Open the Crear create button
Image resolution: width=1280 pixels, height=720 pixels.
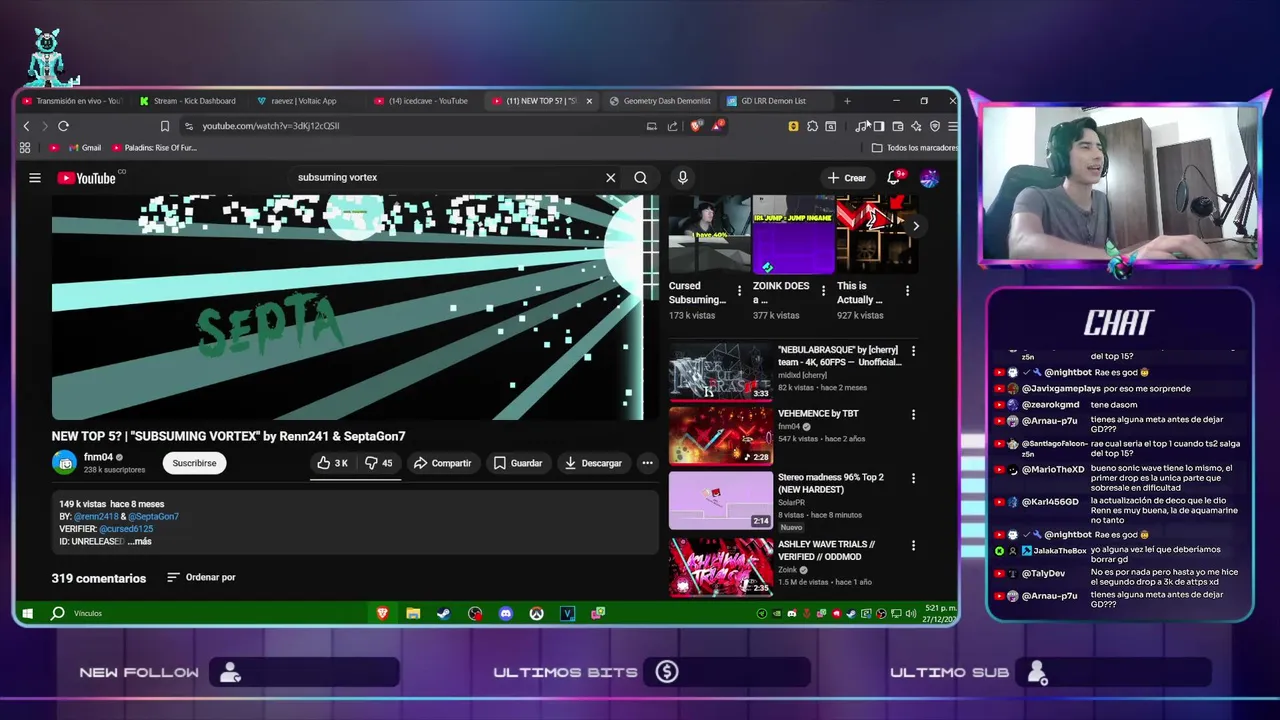(846, 178)
